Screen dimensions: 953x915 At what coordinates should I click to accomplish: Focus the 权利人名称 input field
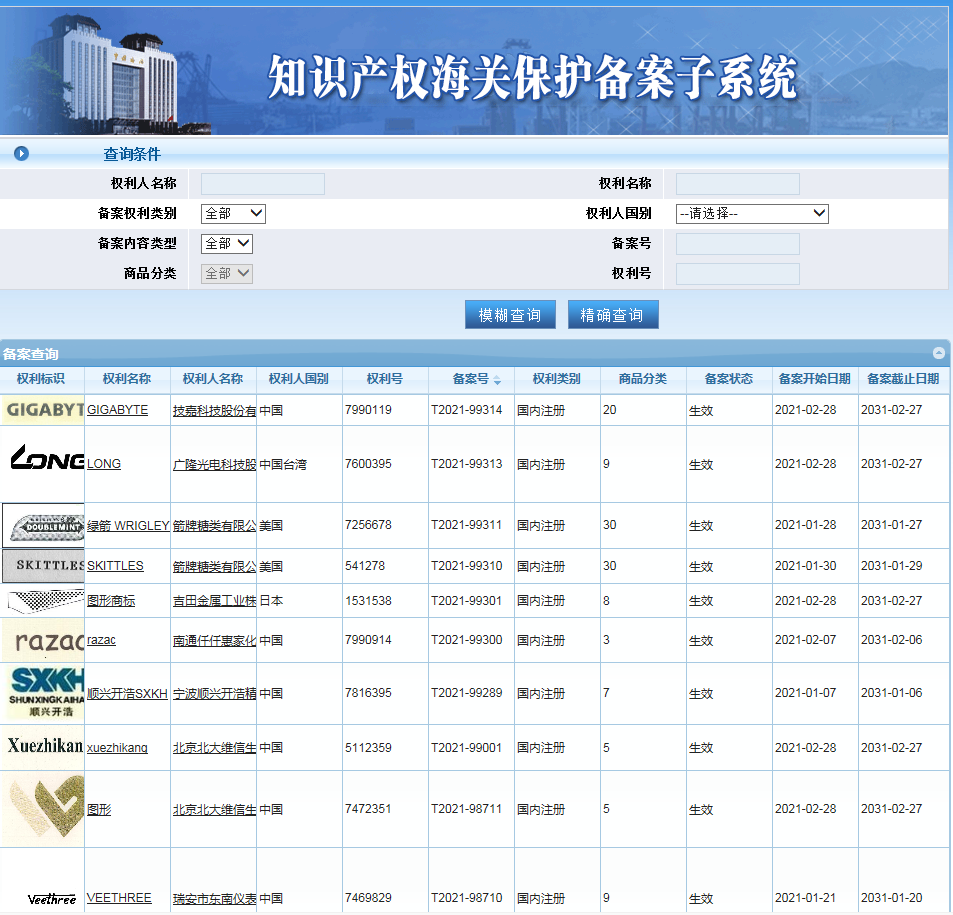pyautogui.click(x=263, y=184)
